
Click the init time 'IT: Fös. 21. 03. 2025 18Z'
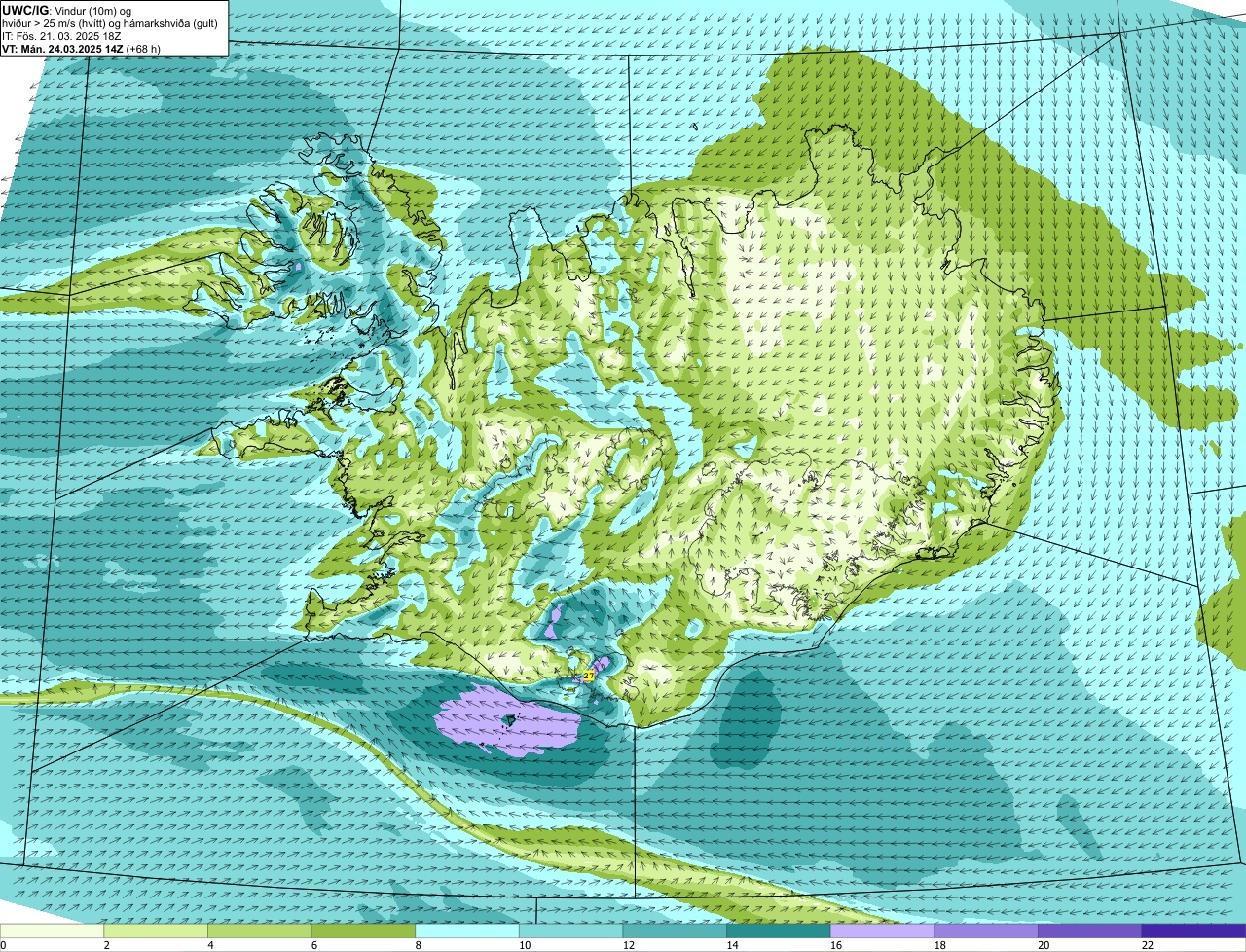[60, 35]
